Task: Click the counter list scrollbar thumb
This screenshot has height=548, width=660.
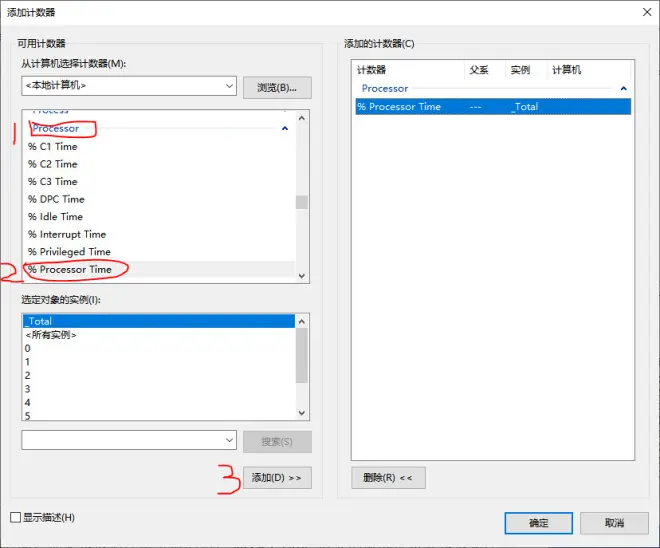Action: pyautogui.click(x=301, y=202)
